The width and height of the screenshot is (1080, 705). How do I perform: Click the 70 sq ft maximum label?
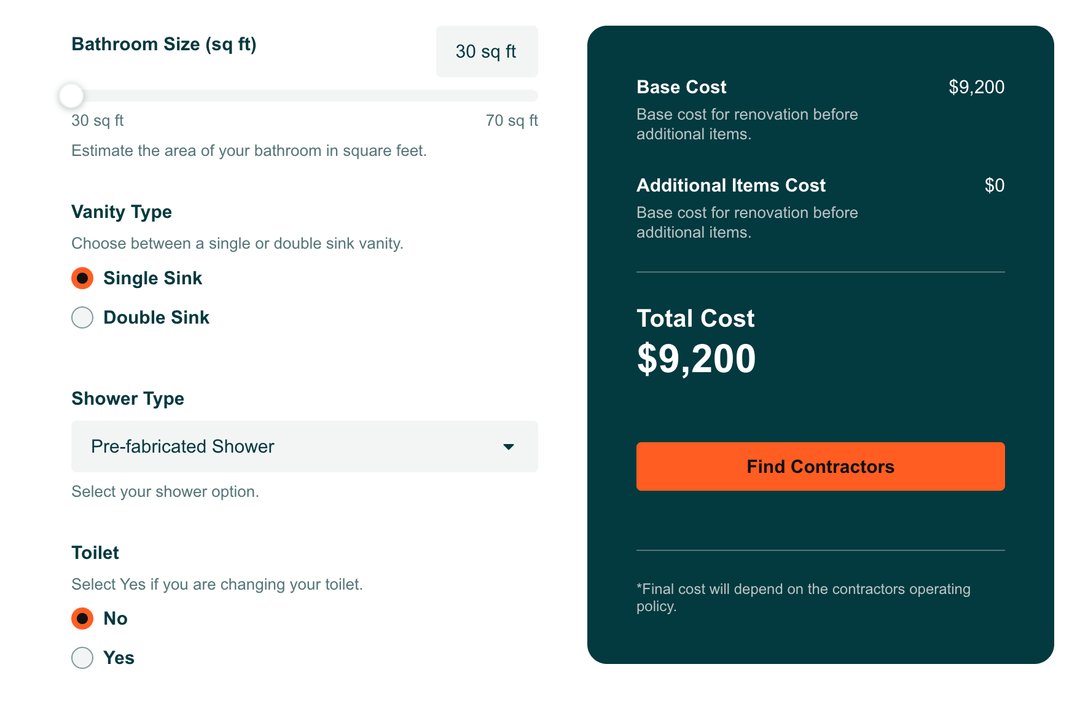tap(511, 121)
